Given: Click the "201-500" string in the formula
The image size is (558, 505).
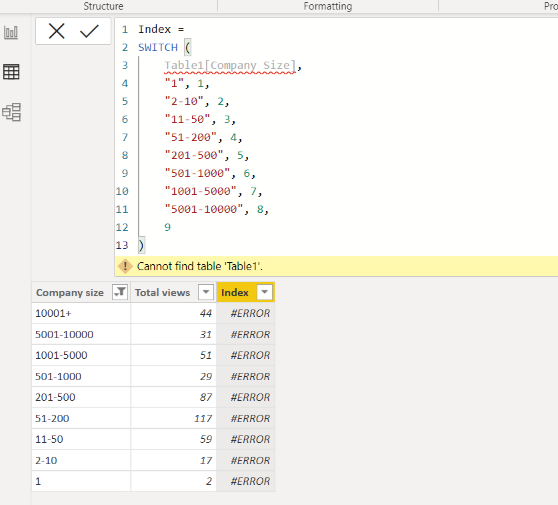Looking at the screenshot, I should [x=194, y=155].
